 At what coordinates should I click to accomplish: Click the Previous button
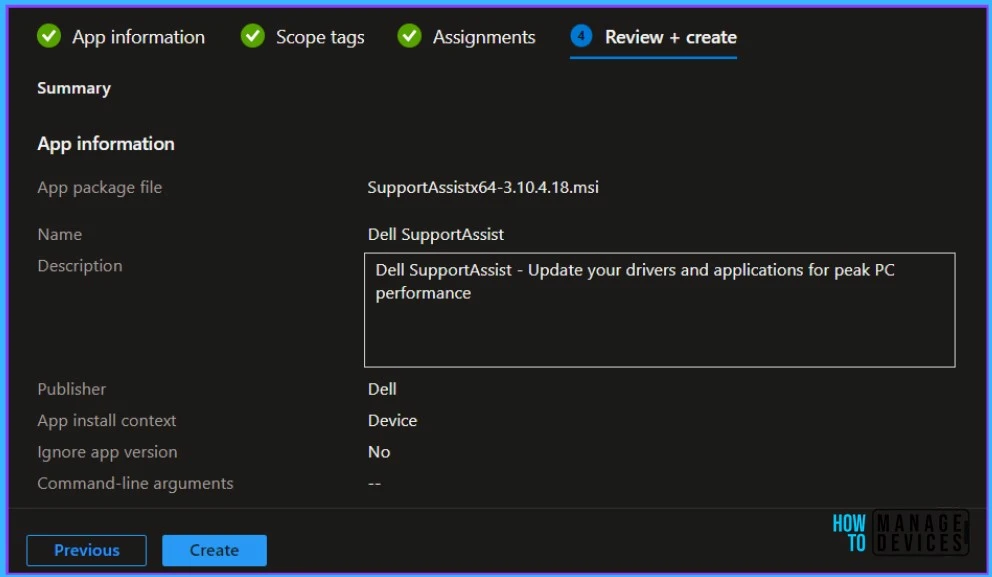(x=87, y=550)
